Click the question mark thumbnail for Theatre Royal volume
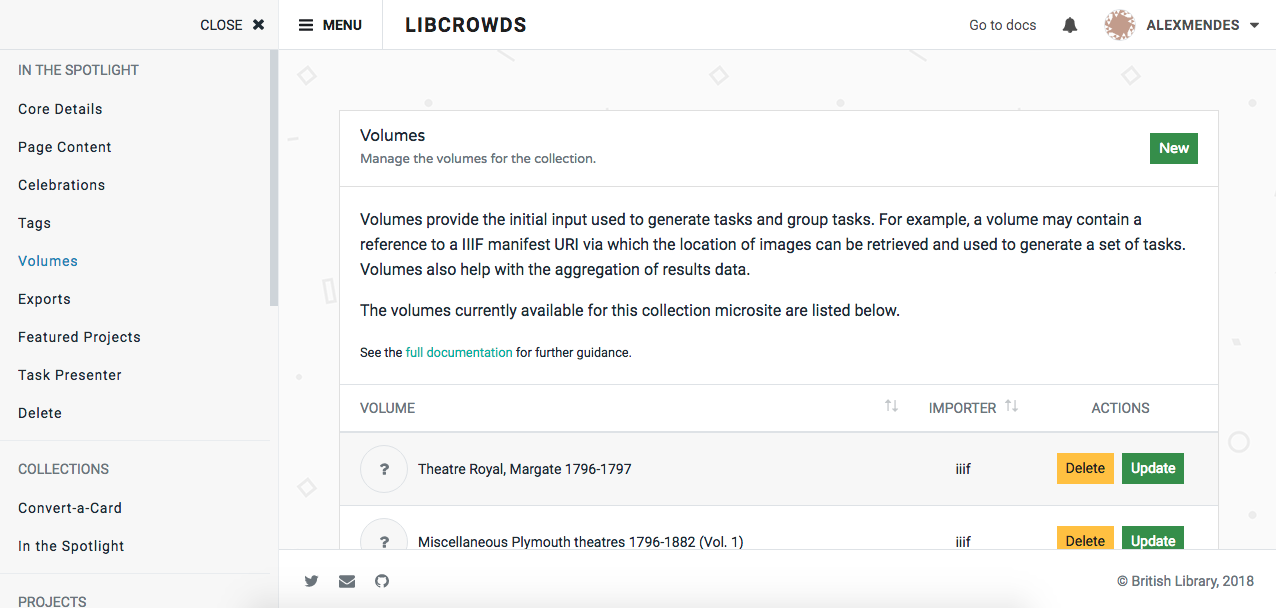This screenshot has height=608, width=1276. point(383,468)
